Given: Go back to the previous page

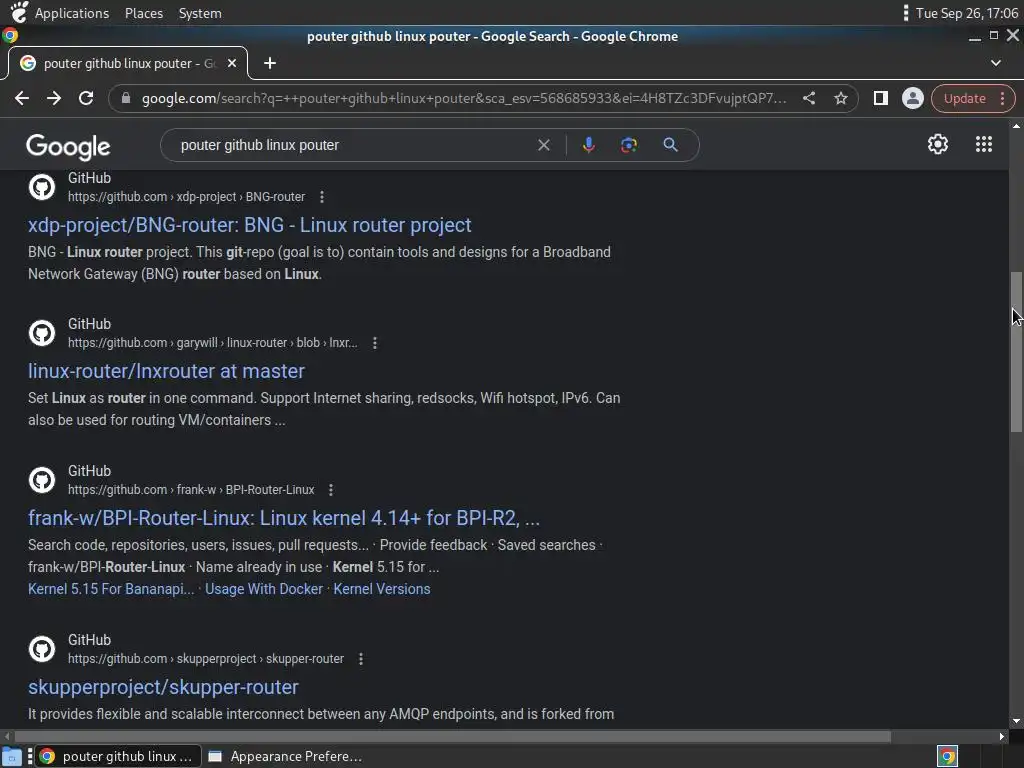Looking at the screenshot, I should click(22, 98).
